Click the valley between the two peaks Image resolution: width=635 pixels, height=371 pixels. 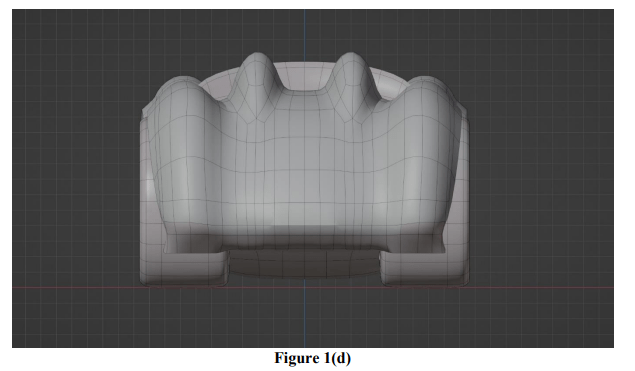tap(304, 87)
